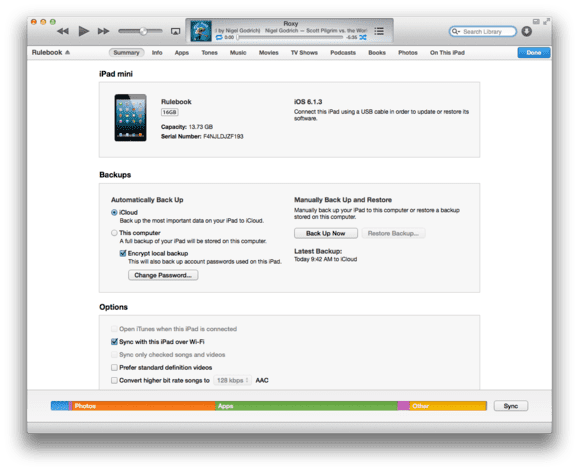Select the iCloud backup radio button
The width and height of the screenshot is (579, 471).
click(114, 213)
